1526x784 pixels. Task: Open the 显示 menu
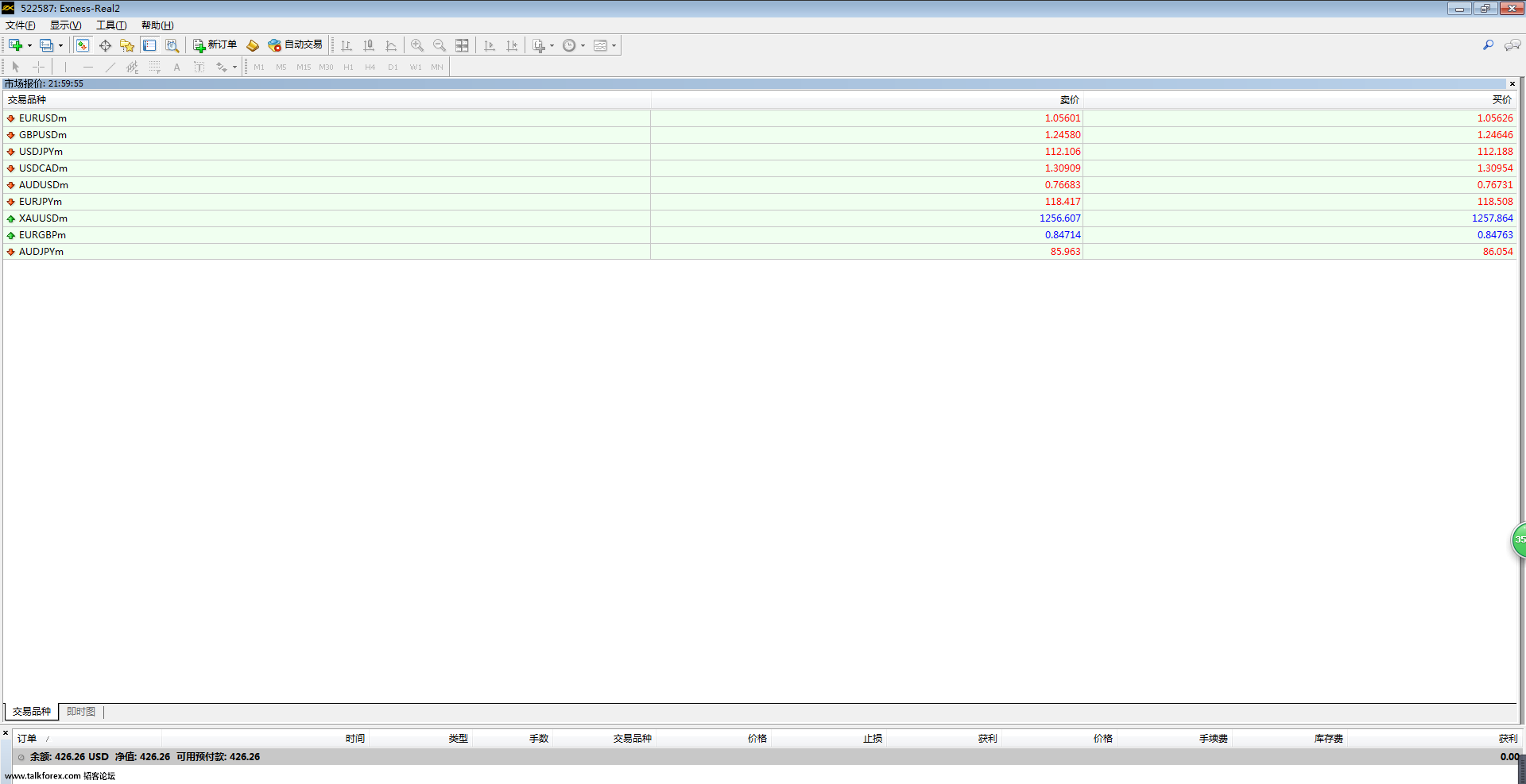tap(65, 25)
